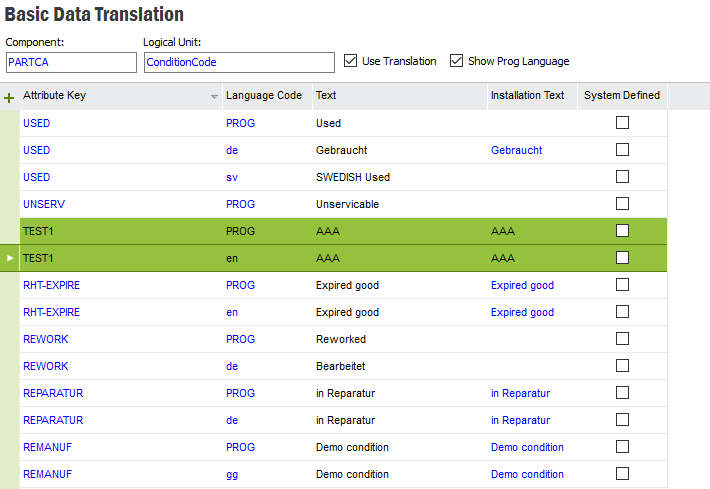Check System Defined for REWORK de row
This screenshot has width=710, height=489.
(623, 366)
